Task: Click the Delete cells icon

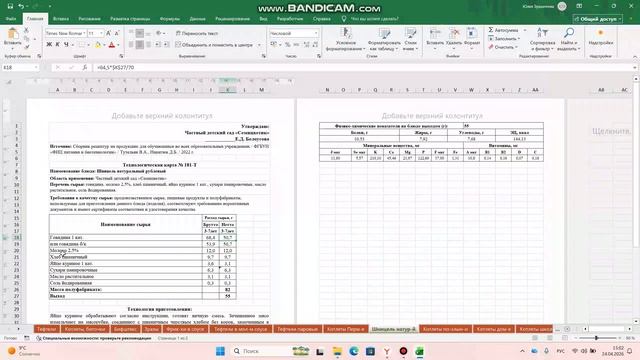Action: click(454, 33)
